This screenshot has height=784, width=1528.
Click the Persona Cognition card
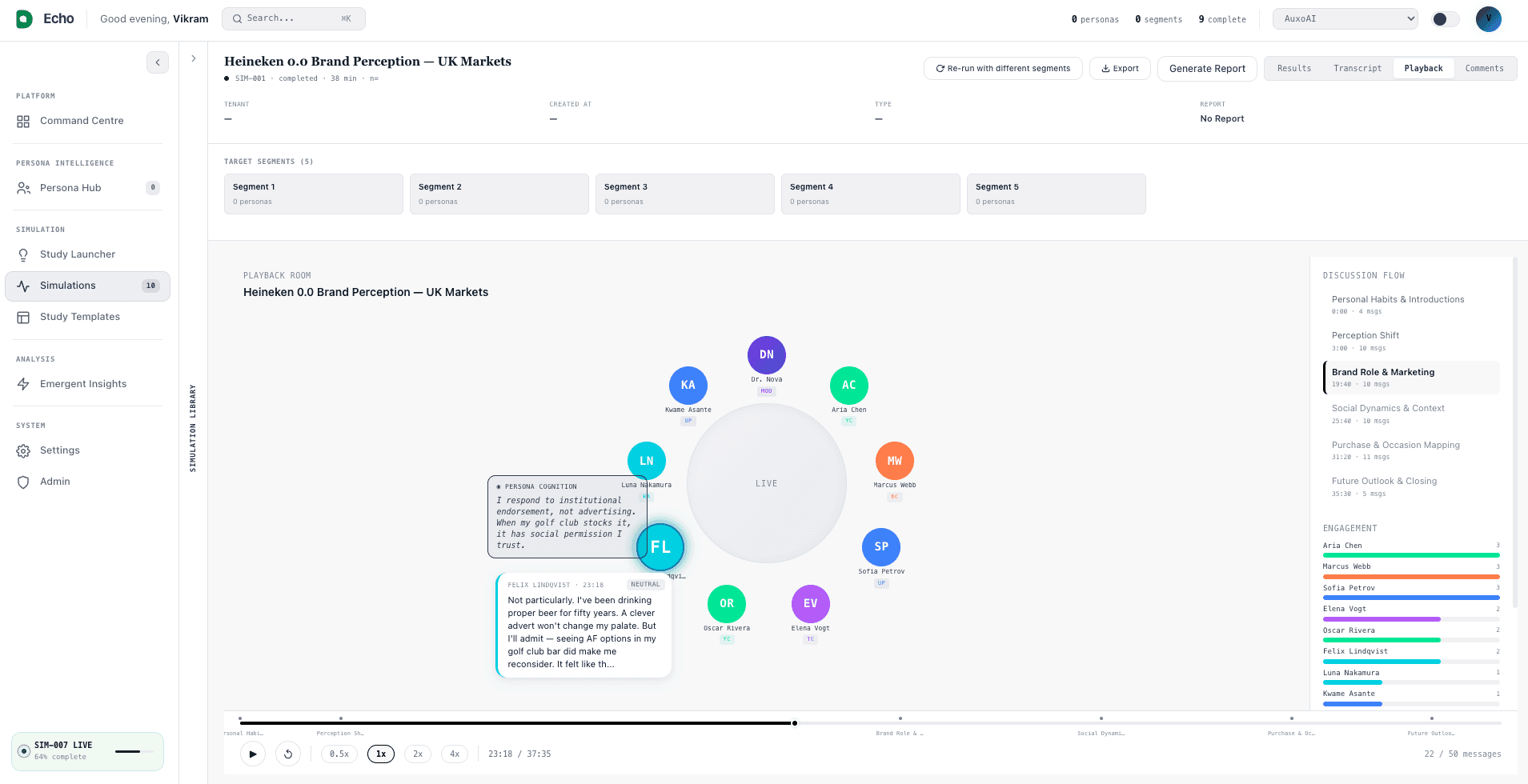pyautogui.click(x=567, y=517)
